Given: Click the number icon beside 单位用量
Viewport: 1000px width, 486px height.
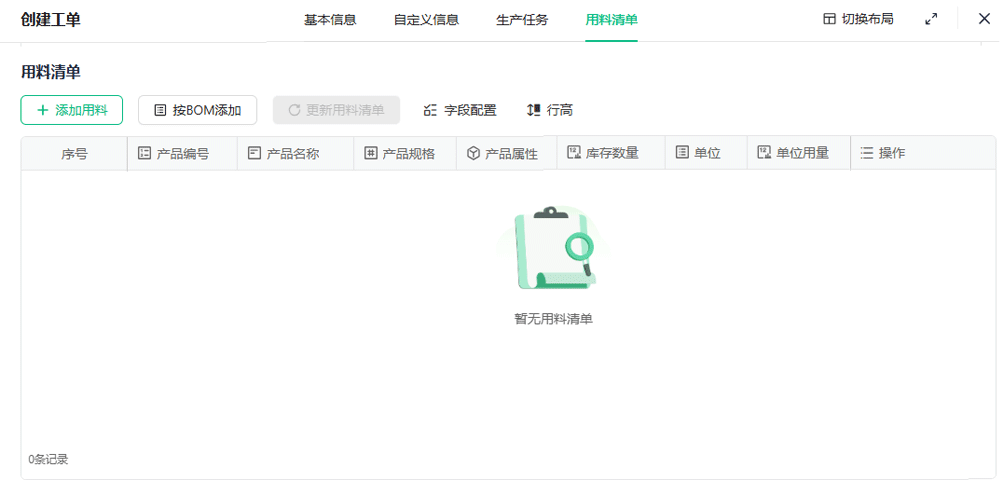Looking at the screenshot, I should [x=763, y=152].
